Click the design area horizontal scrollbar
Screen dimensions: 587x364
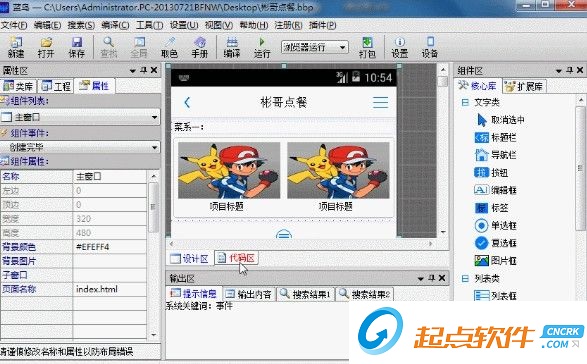[301, 244]
